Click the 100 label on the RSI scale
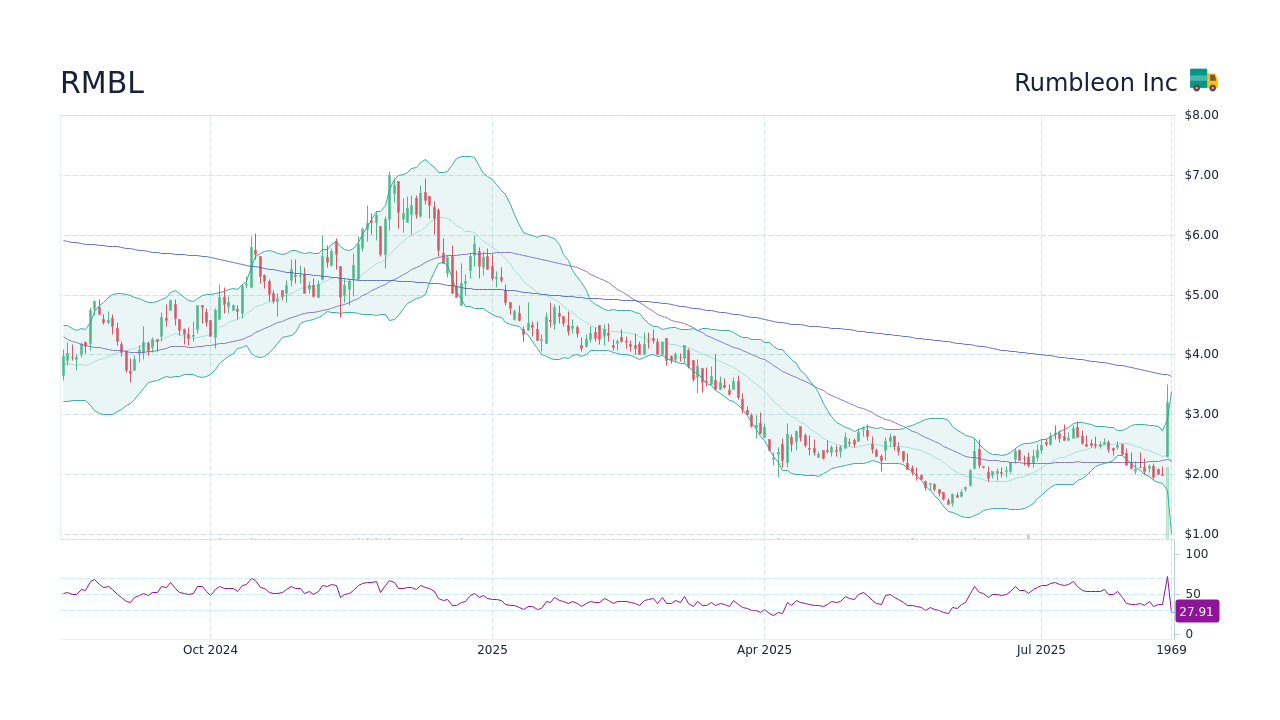1280x720 pixels. tap(1197, 554)
